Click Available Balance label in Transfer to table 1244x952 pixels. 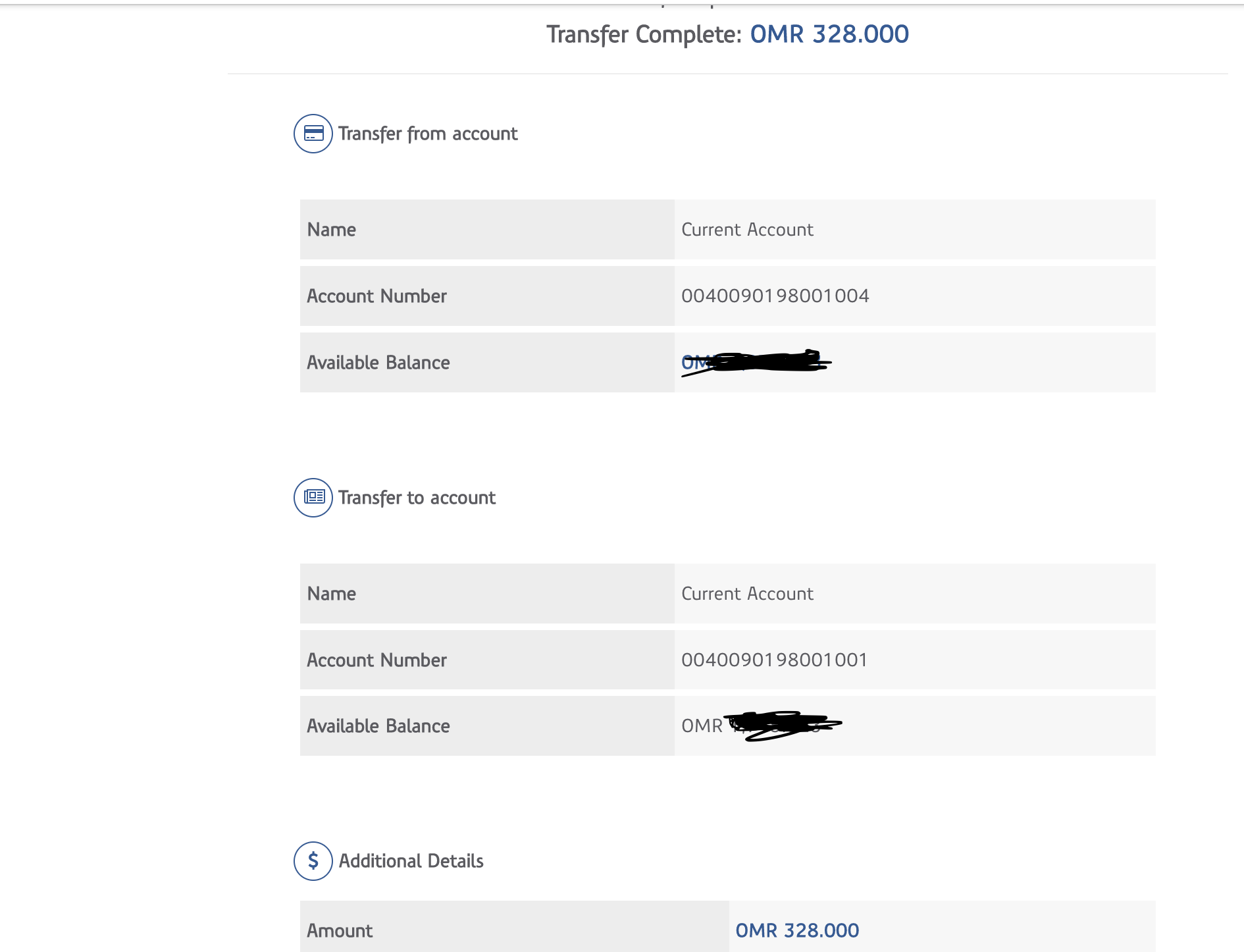point(378,726)
